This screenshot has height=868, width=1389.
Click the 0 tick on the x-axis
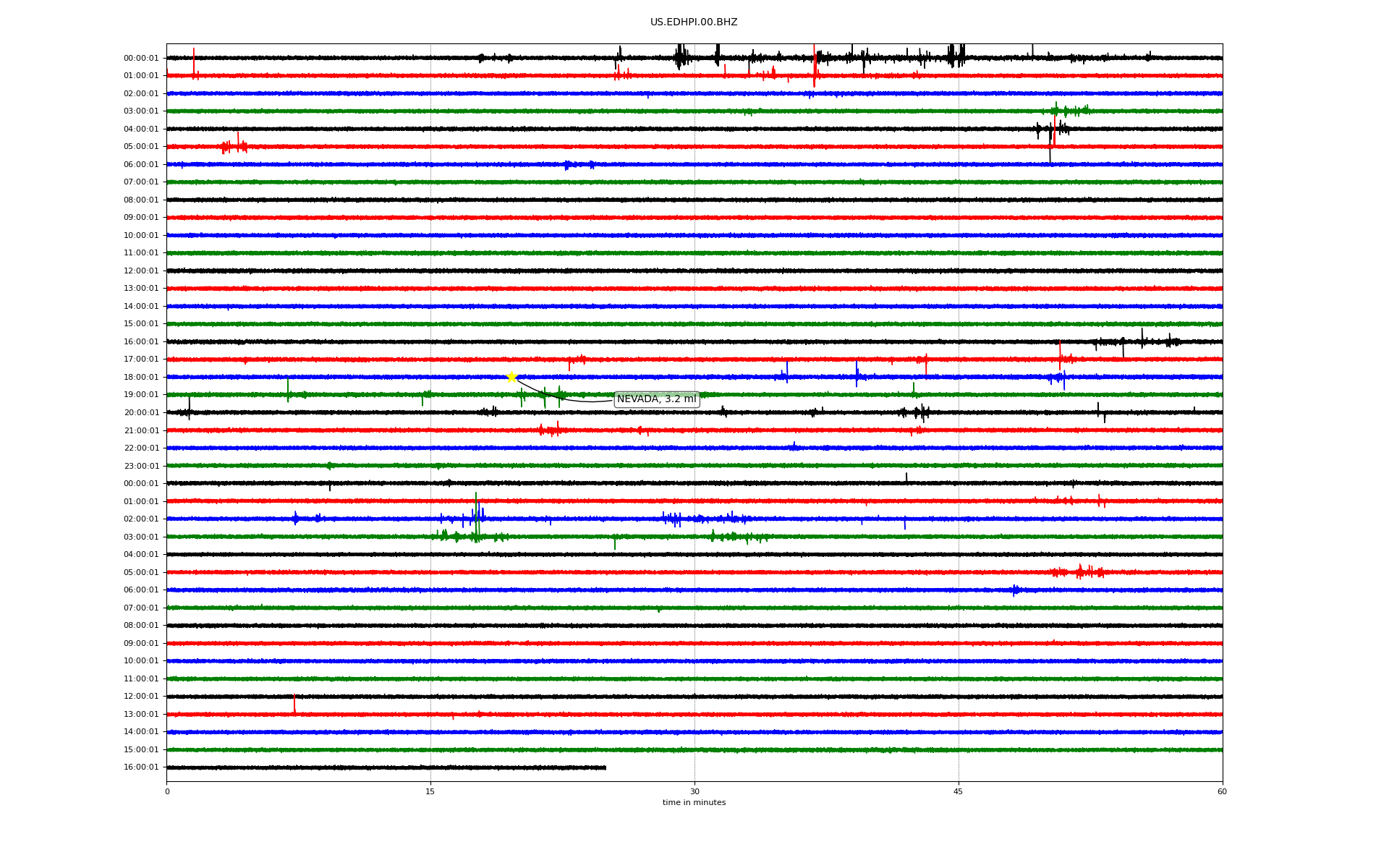(167, 791)
